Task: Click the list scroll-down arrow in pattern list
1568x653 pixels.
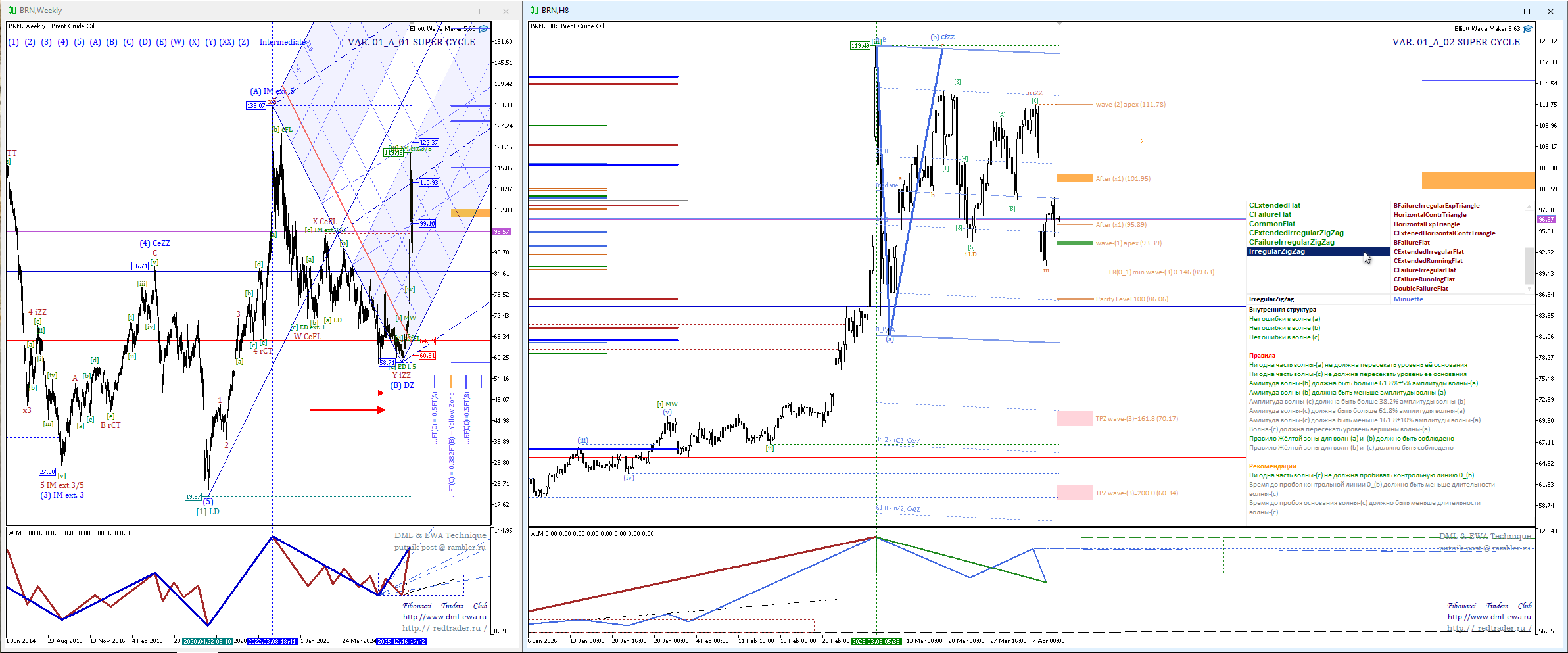Action: pyautogui.click(x=1529, y=289)
